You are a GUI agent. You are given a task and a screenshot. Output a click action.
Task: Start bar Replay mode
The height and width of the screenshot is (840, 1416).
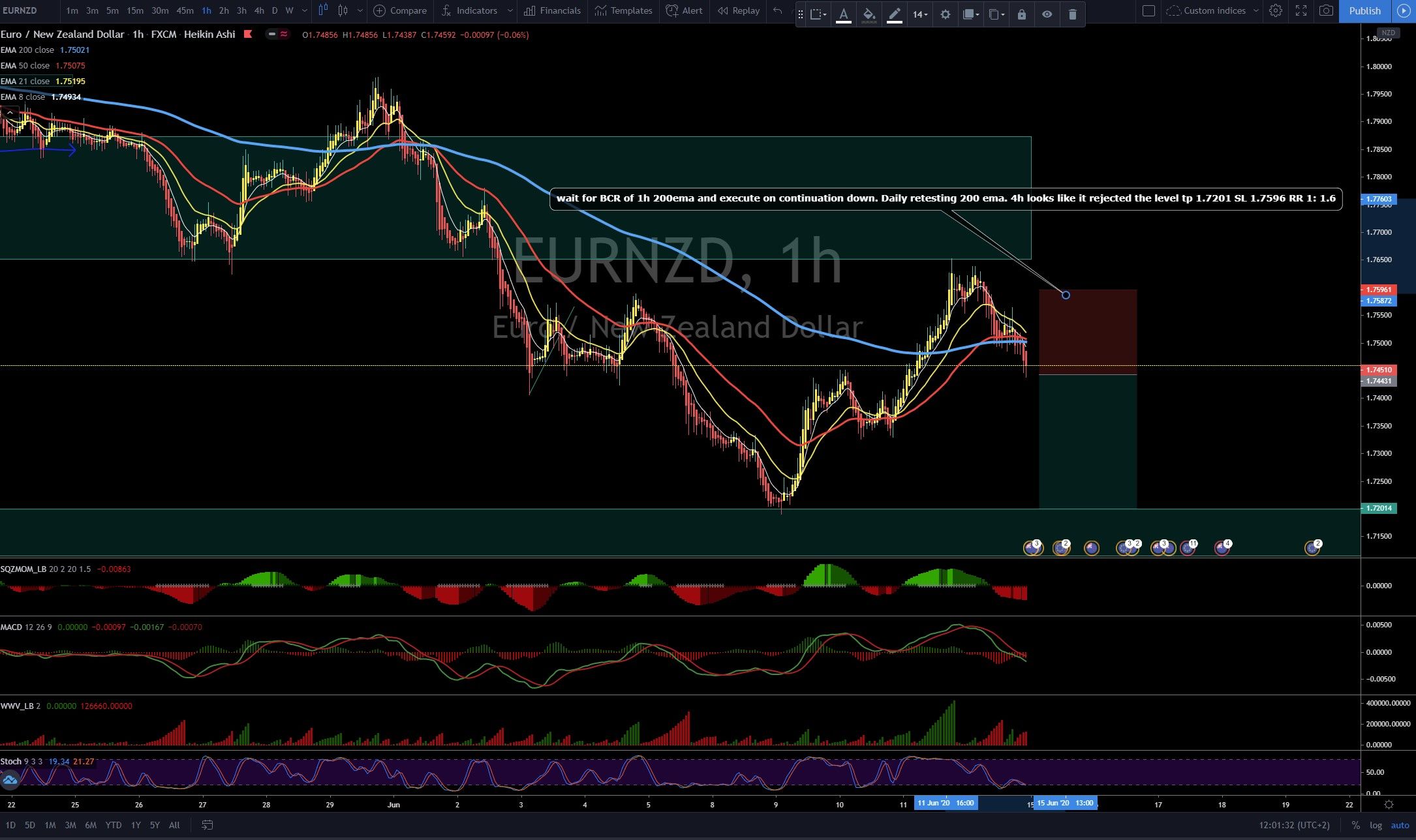[x=738, y=10]
